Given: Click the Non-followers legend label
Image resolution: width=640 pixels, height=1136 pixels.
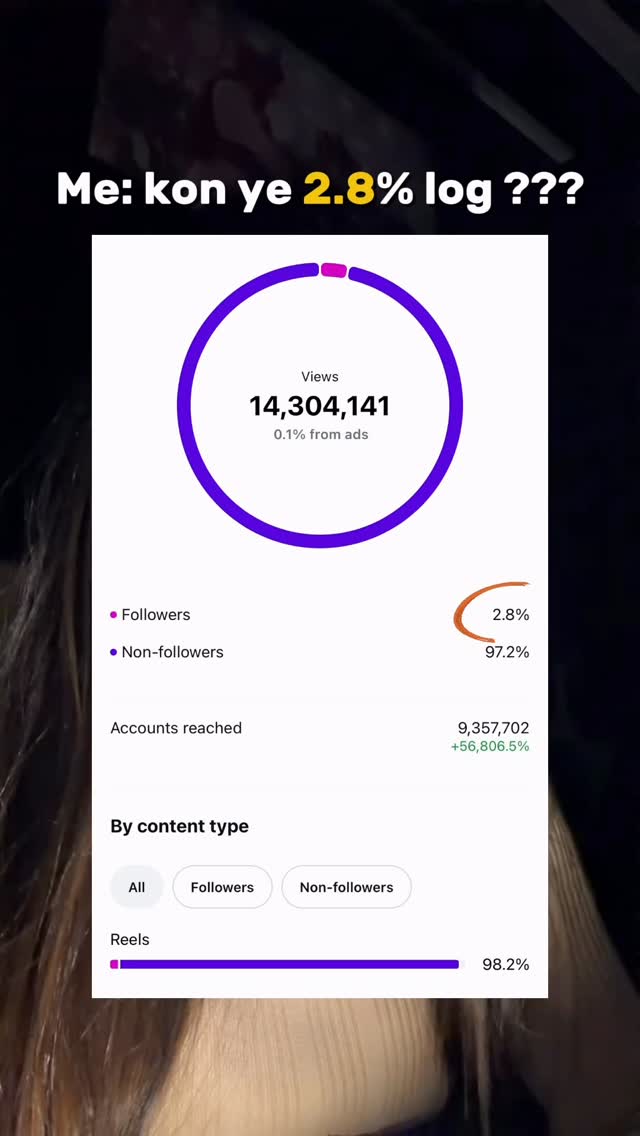Looking at the screenshot, I should [173, 652].
